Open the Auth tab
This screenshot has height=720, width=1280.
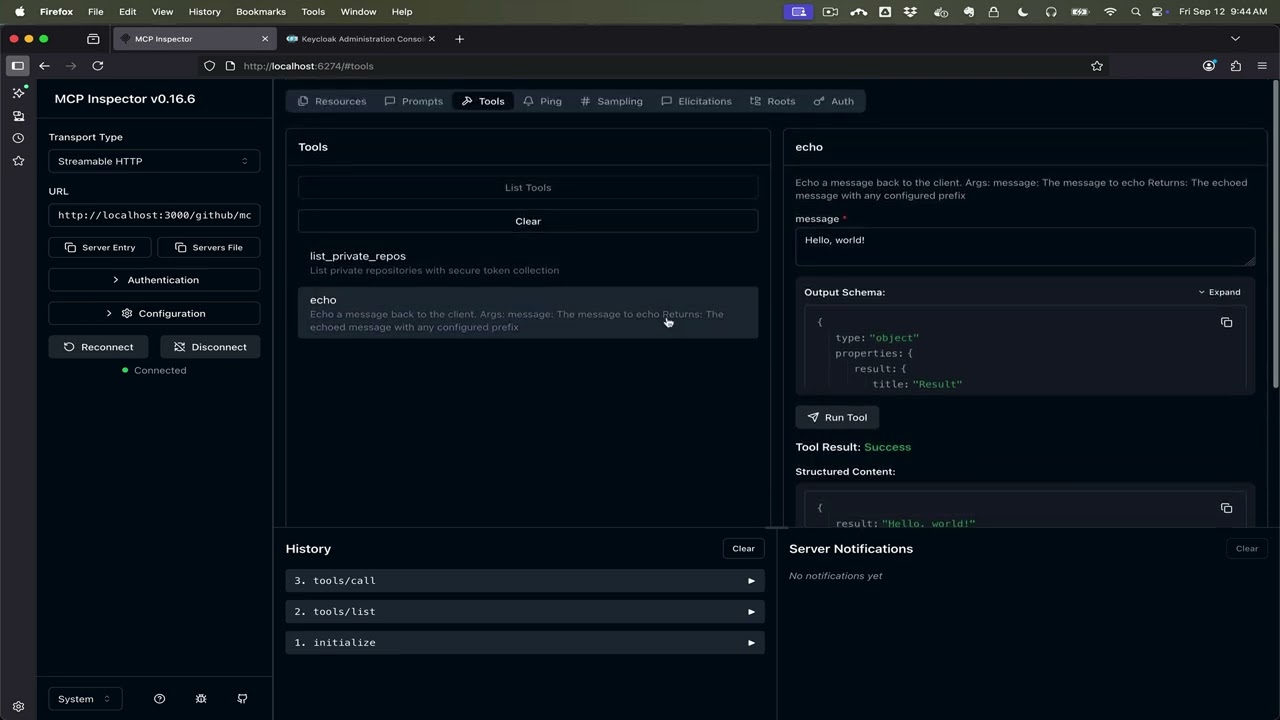point(833,101)
